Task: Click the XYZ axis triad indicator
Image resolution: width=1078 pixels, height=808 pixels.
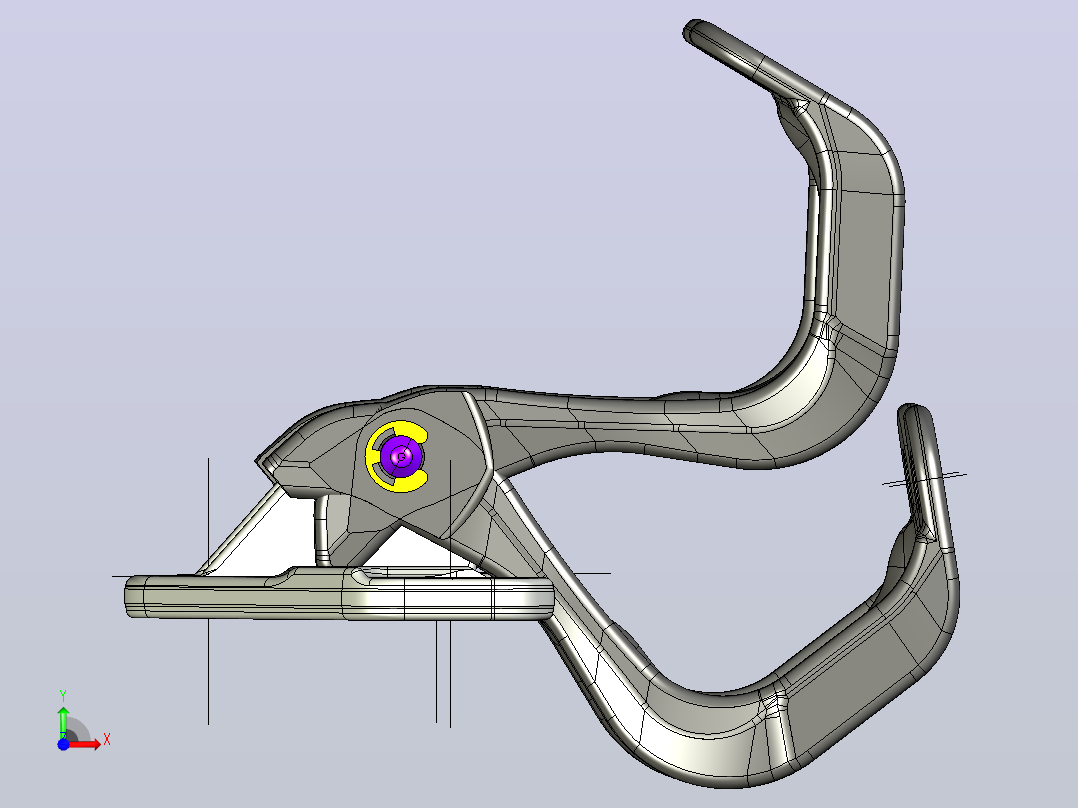Action: (x=82, y=721)
